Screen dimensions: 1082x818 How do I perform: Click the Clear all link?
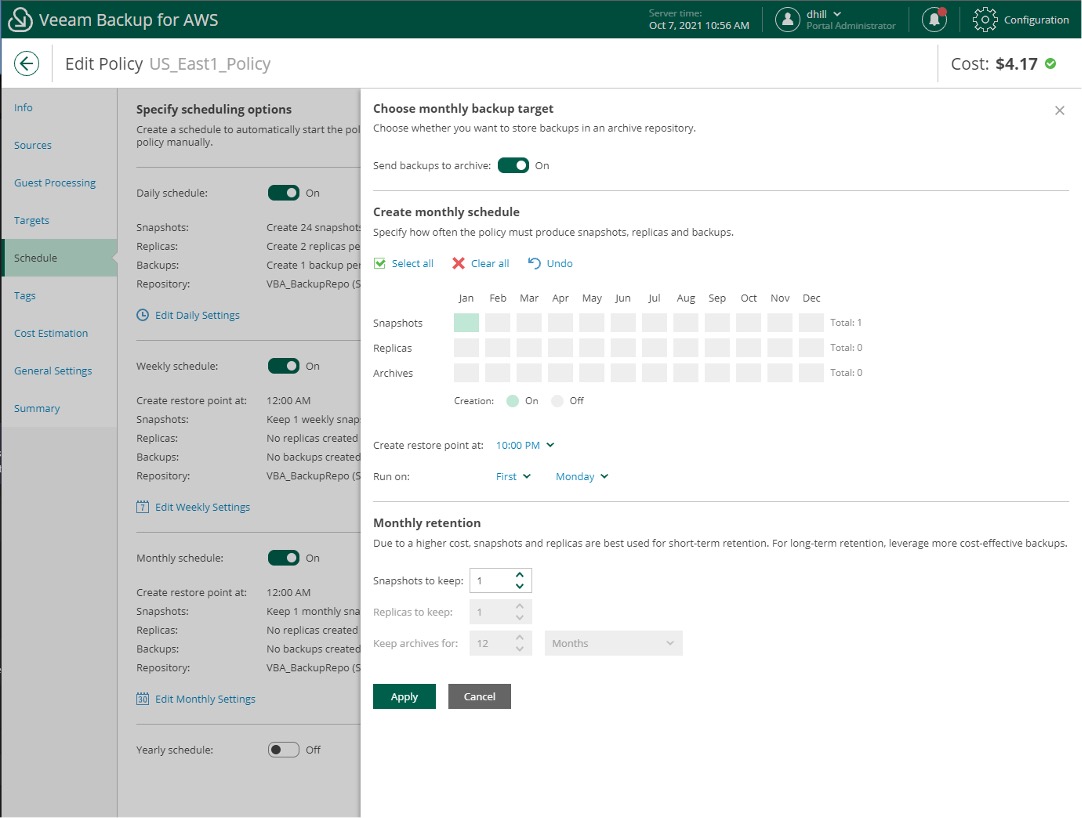point(490,263)
